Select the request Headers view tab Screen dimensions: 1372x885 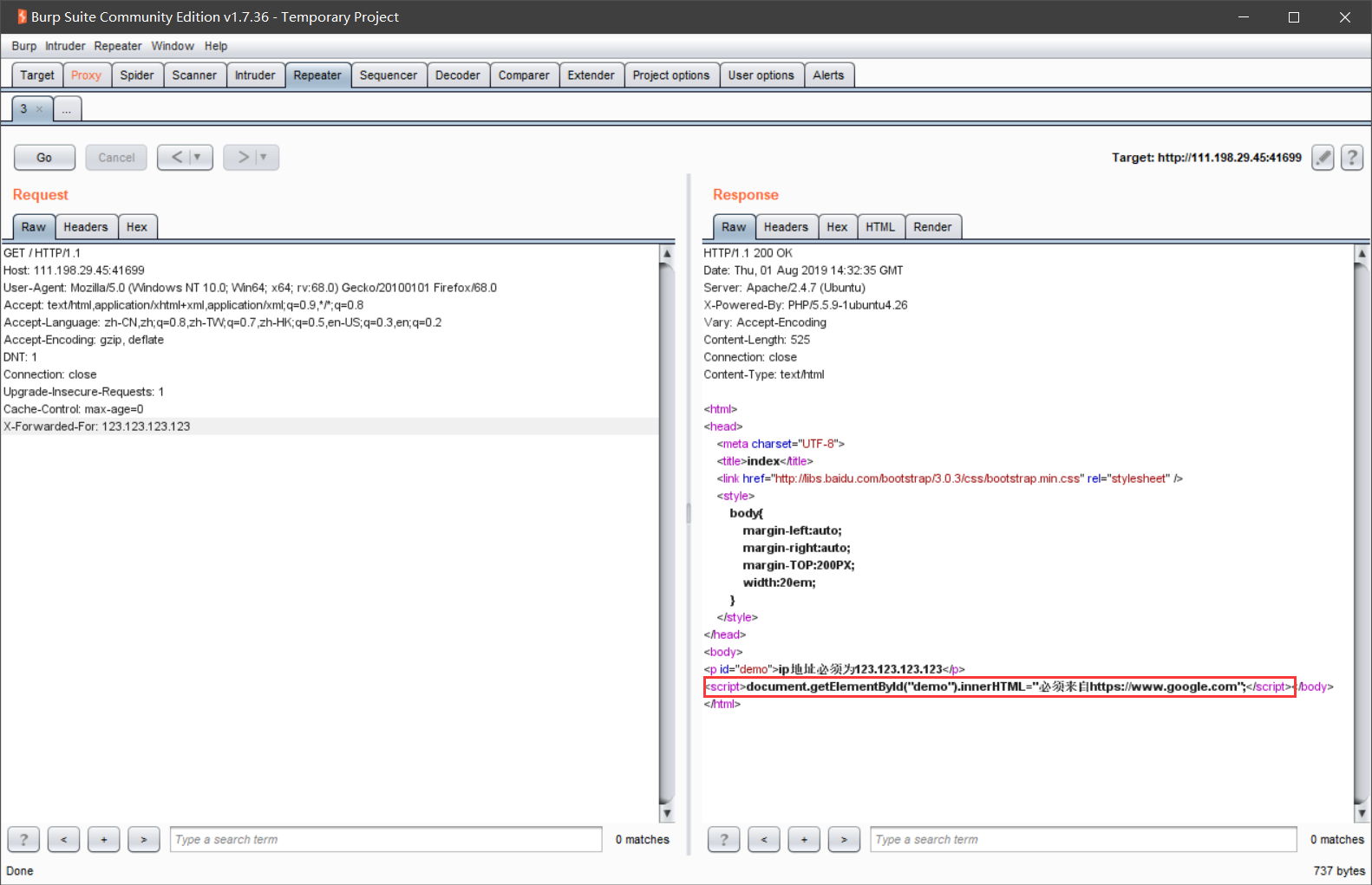point(86,227)
